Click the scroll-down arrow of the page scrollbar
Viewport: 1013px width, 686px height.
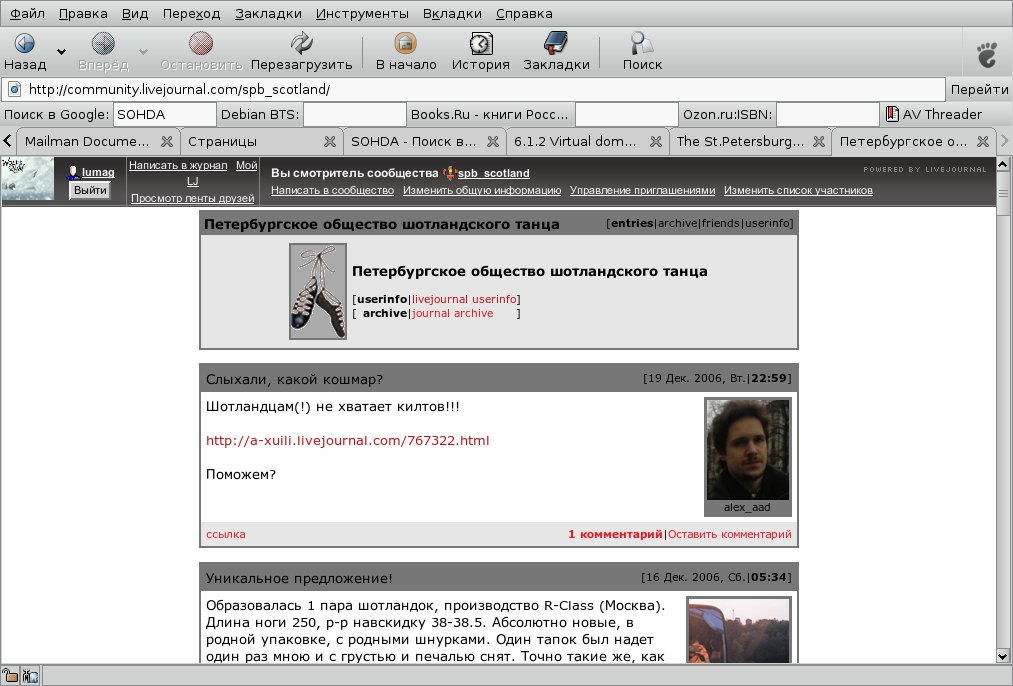click(x=1003, y=655)
